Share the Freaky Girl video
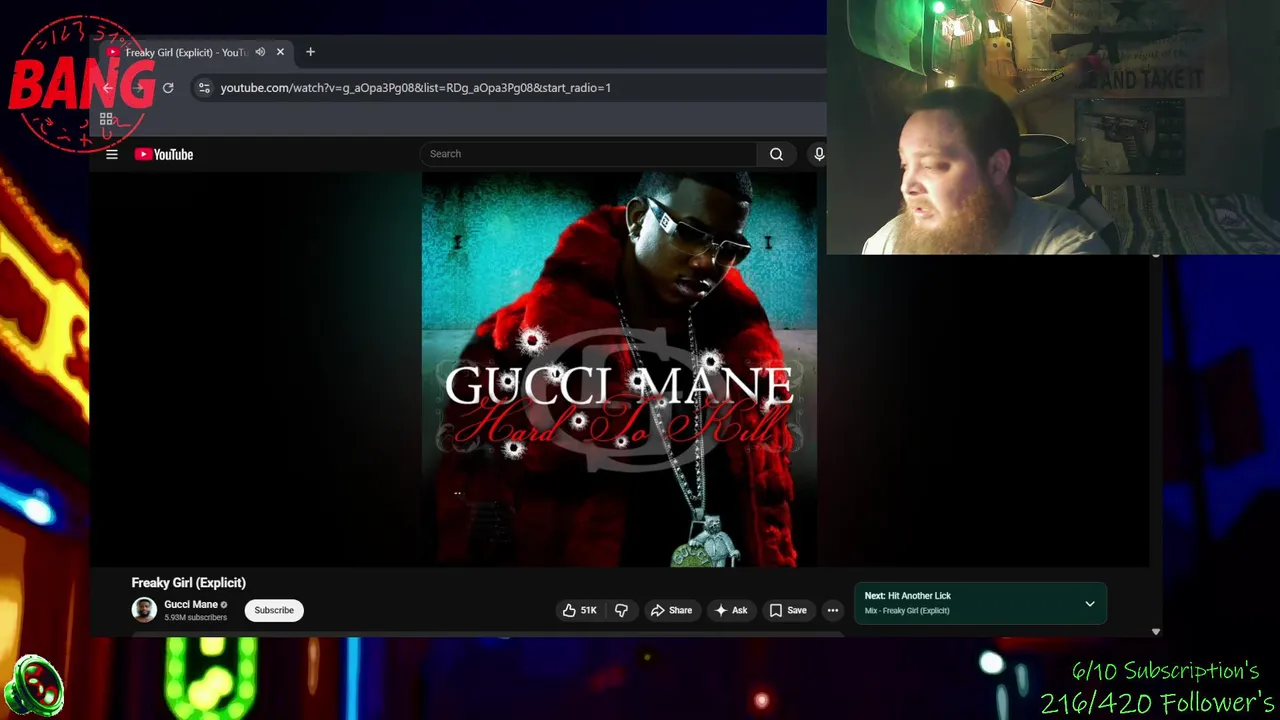The image size is (1280, 720). pyautogui.click(x=671, y=610)
